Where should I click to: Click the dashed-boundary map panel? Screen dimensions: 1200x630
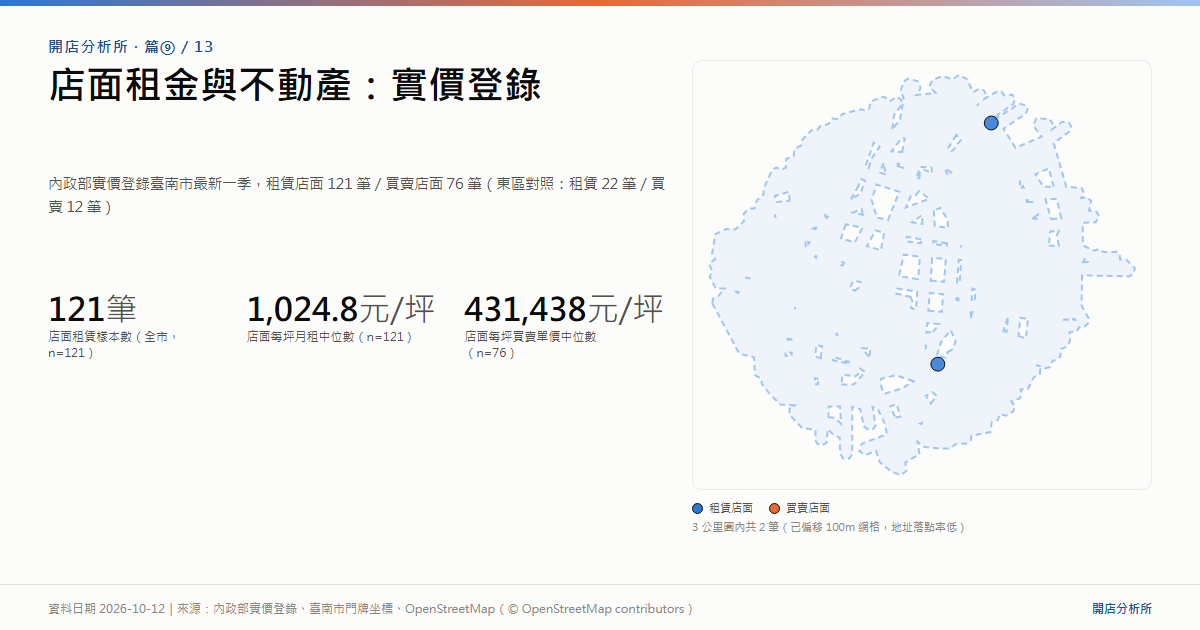pyautogui.click(x=922, y=275)
